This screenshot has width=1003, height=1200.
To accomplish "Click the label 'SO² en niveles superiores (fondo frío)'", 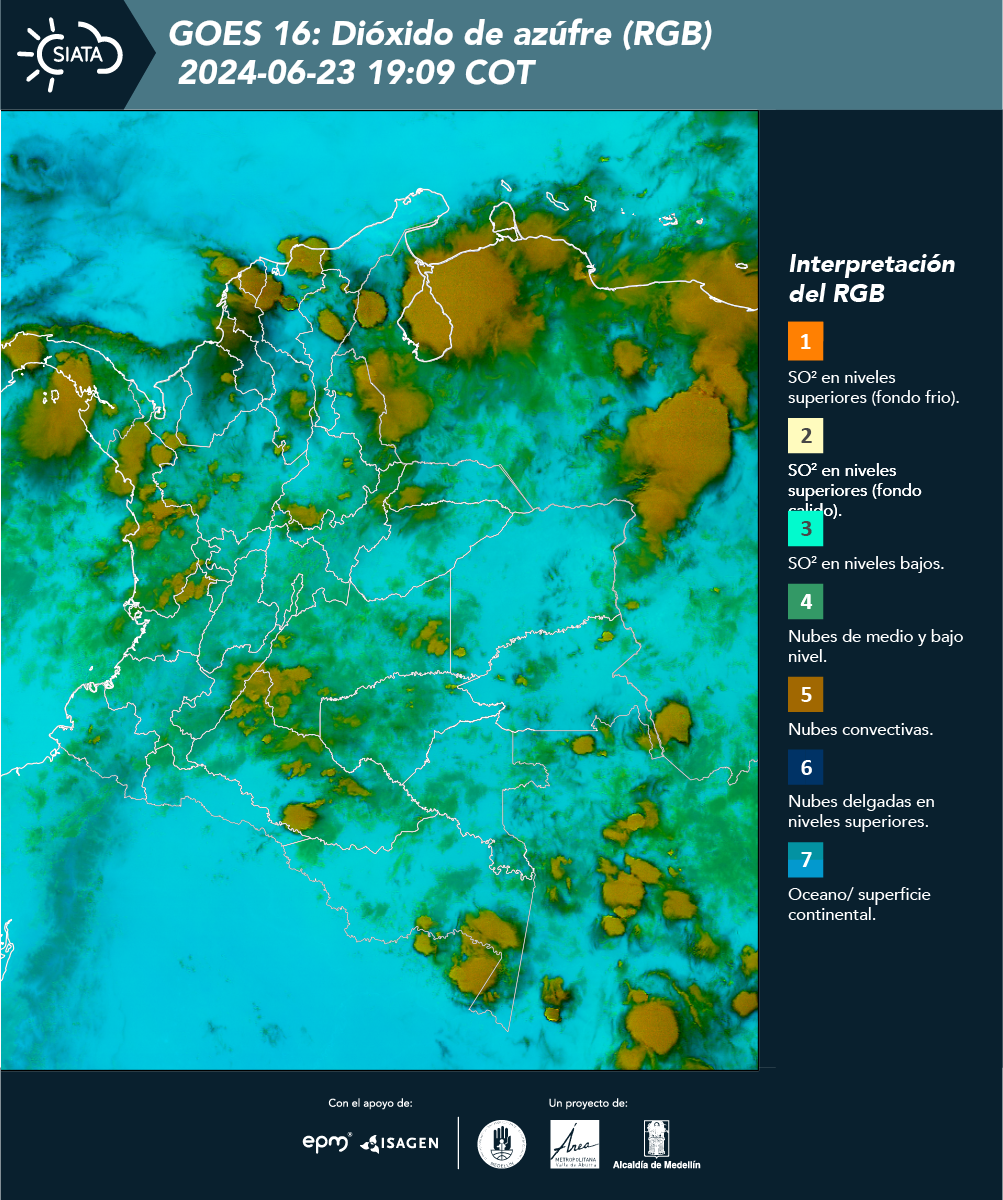I will [x=874, y=387].
